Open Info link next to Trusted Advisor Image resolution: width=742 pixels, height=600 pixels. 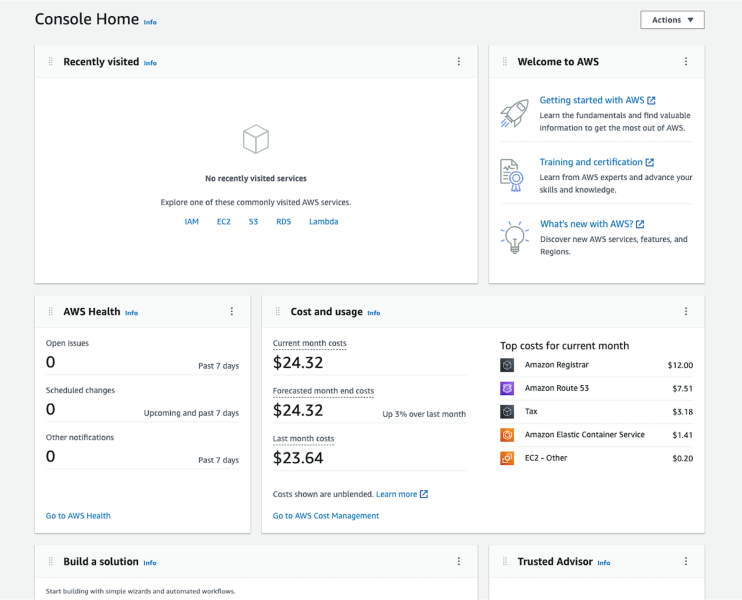603,563
